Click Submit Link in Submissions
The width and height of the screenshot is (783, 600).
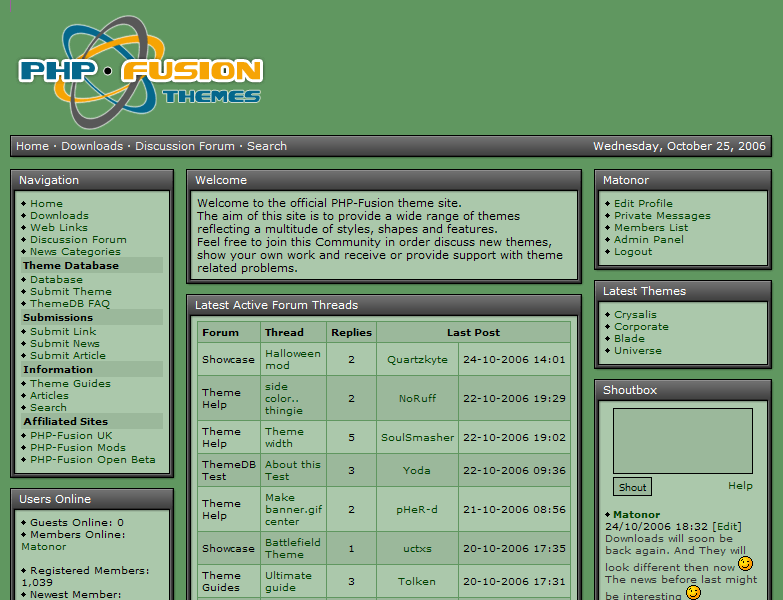(x=63, y=331)
